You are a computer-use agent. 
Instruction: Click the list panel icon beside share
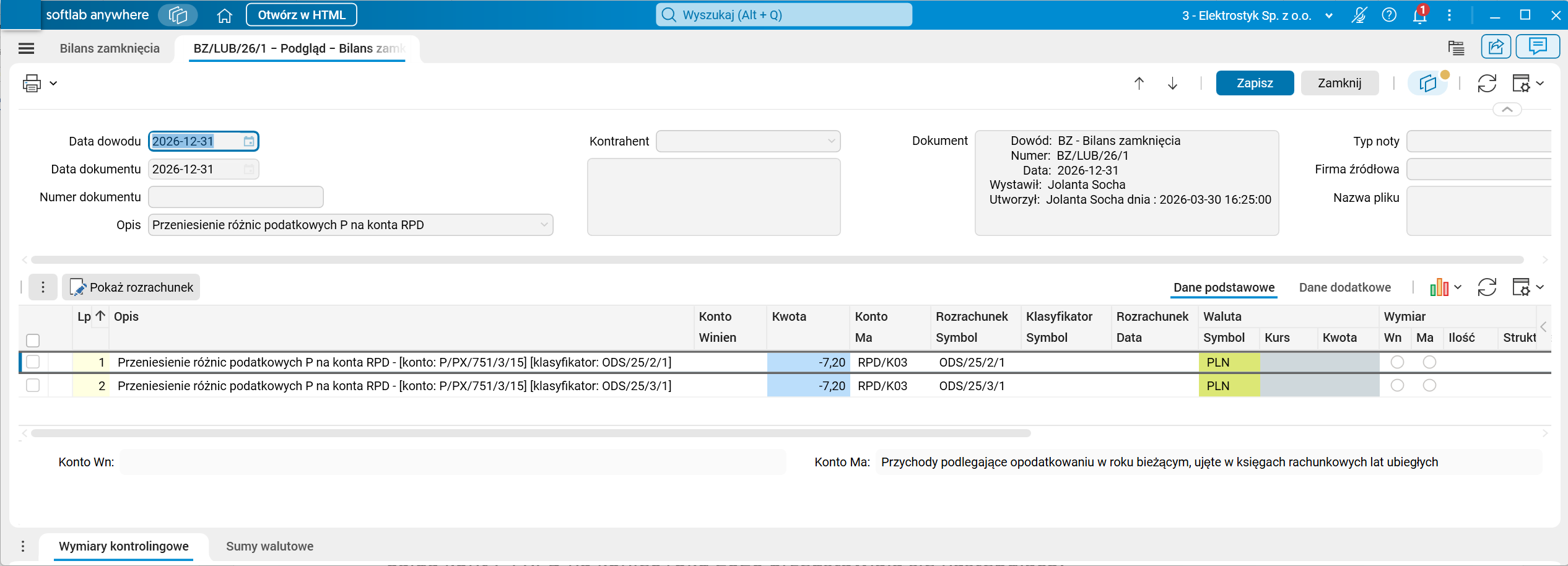coord(1457,48)
